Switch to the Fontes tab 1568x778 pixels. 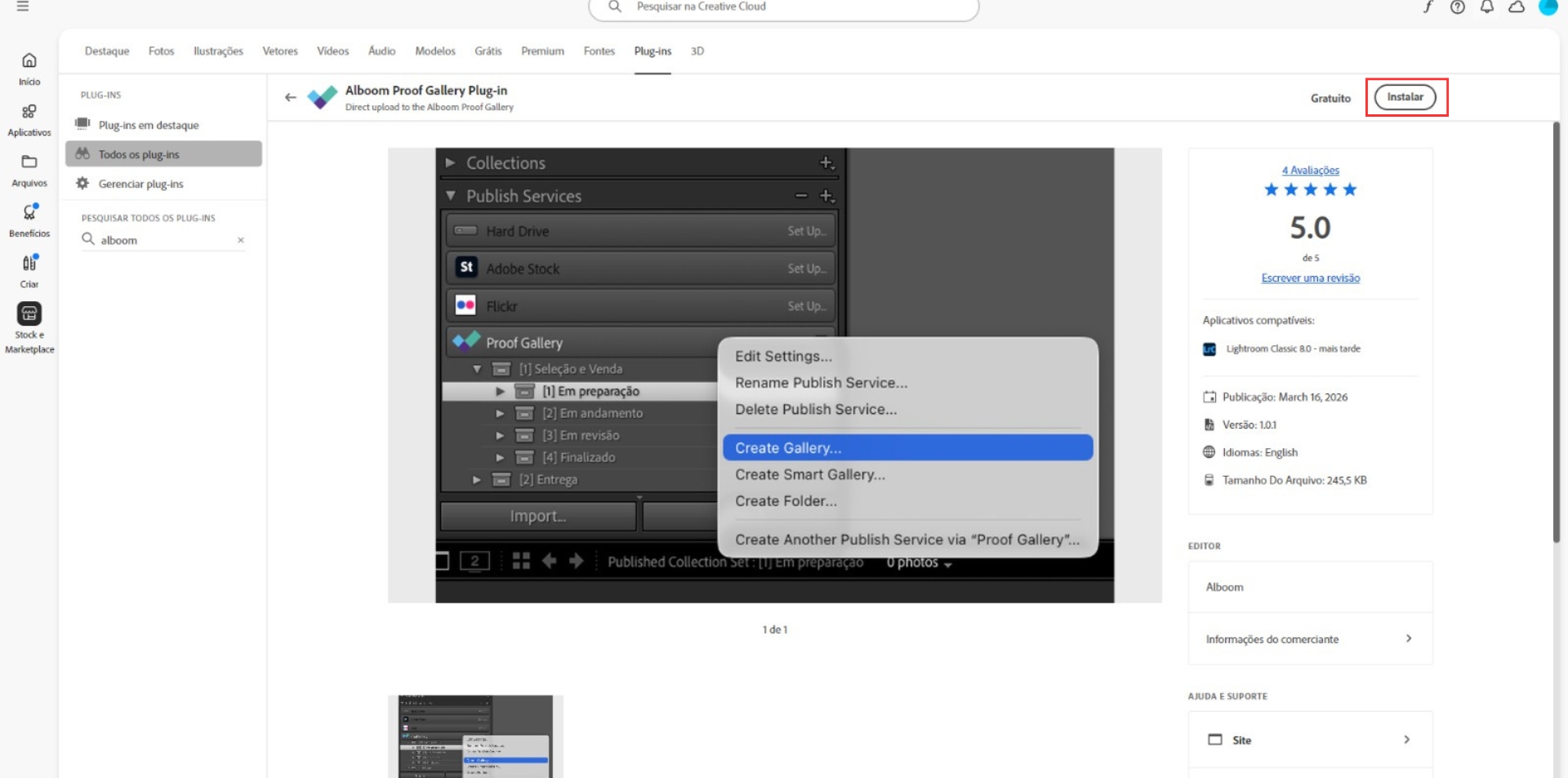[599, 51]
